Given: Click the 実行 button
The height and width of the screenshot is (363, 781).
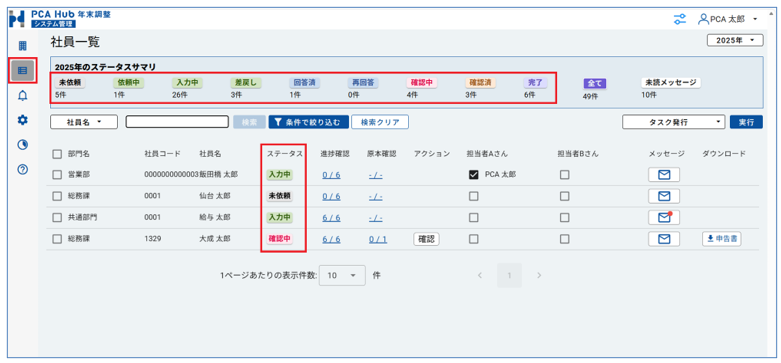Looking at the screenshot, I should tap(746, 122).
